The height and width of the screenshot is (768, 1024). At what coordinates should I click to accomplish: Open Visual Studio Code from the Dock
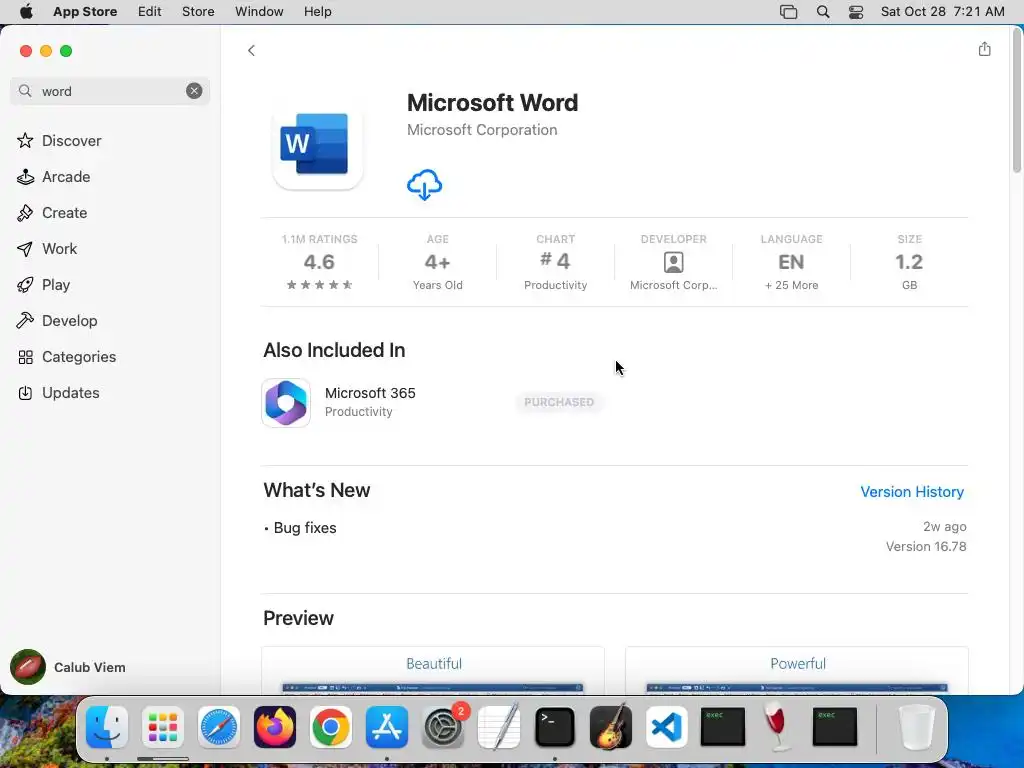pos(667,727)
